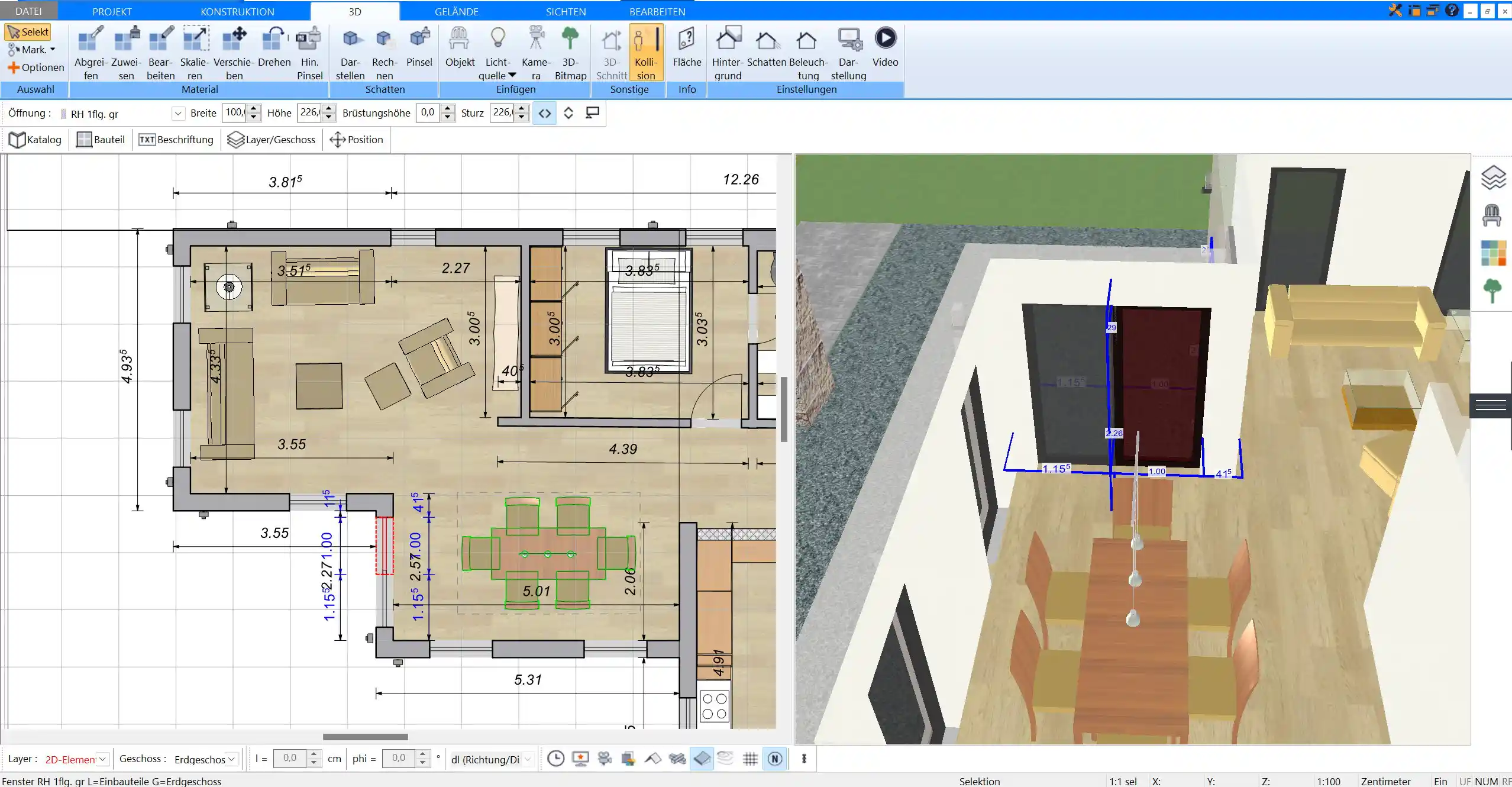Switch to the BEARBEITEN tab
1512x787 pixels.
[x=657, y=11]
